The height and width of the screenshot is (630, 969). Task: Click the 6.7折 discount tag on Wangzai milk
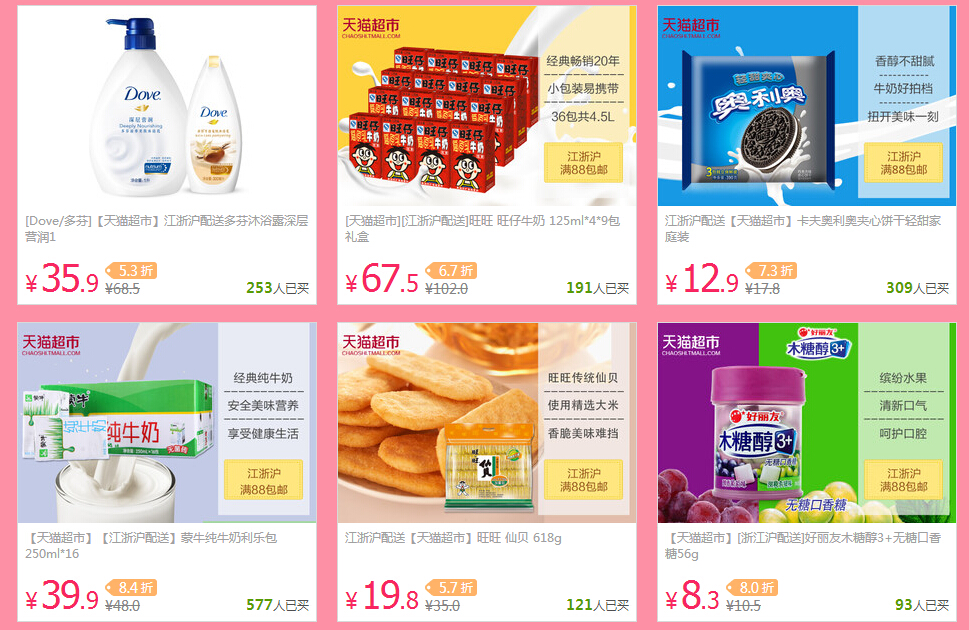[451, 271]
